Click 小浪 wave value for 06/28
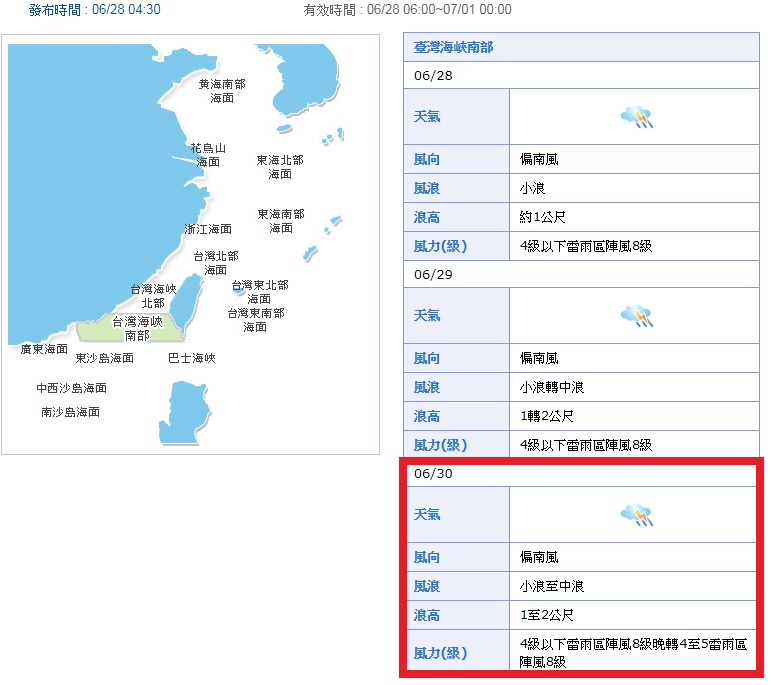The height and width of the screenshot is (685, 771). pyautogui.click(x=532, y=188)
